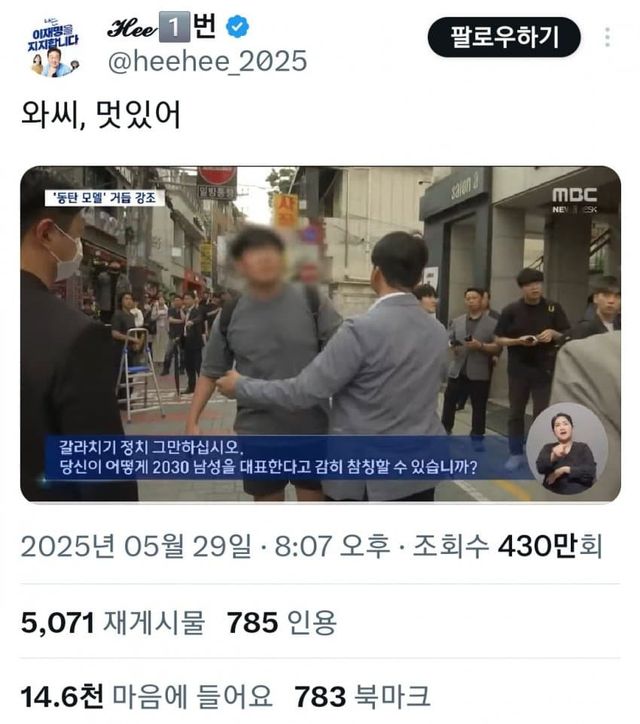640x724 pixels.
Task: Click the number 1 emoji in the name
Action: pyautogui.click(x=174, y=27)
